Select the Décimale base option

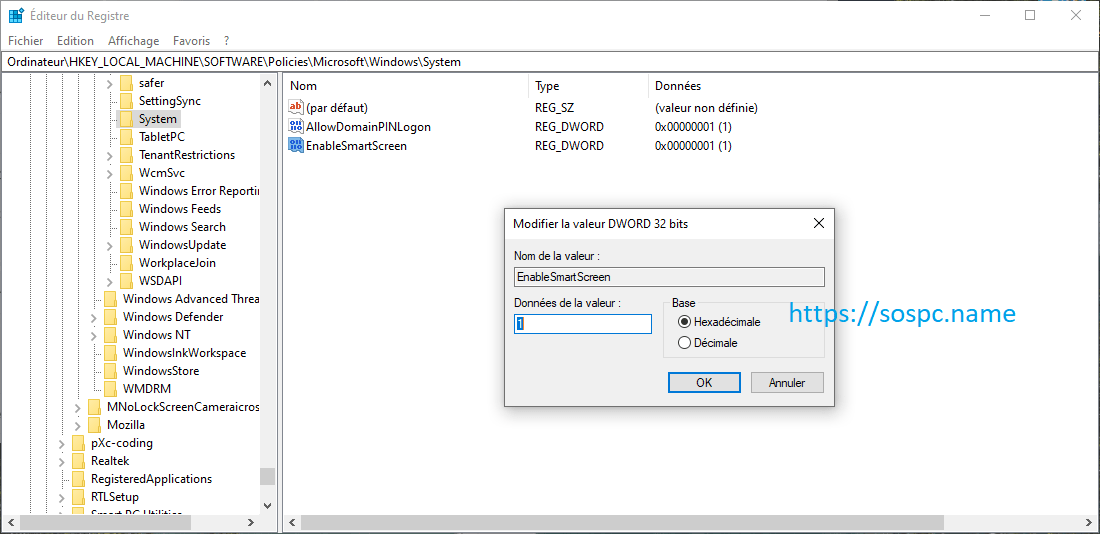point(685,343)
